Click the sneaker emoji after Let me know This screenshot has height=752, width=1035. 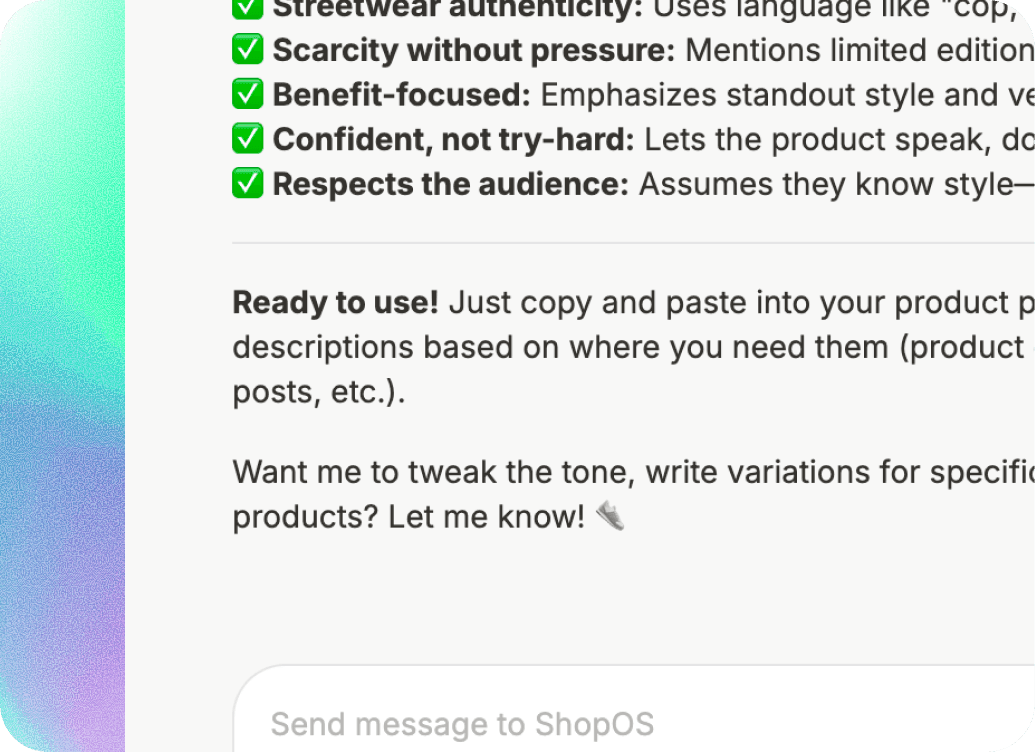pyautogui.click(x=611, y=514)
